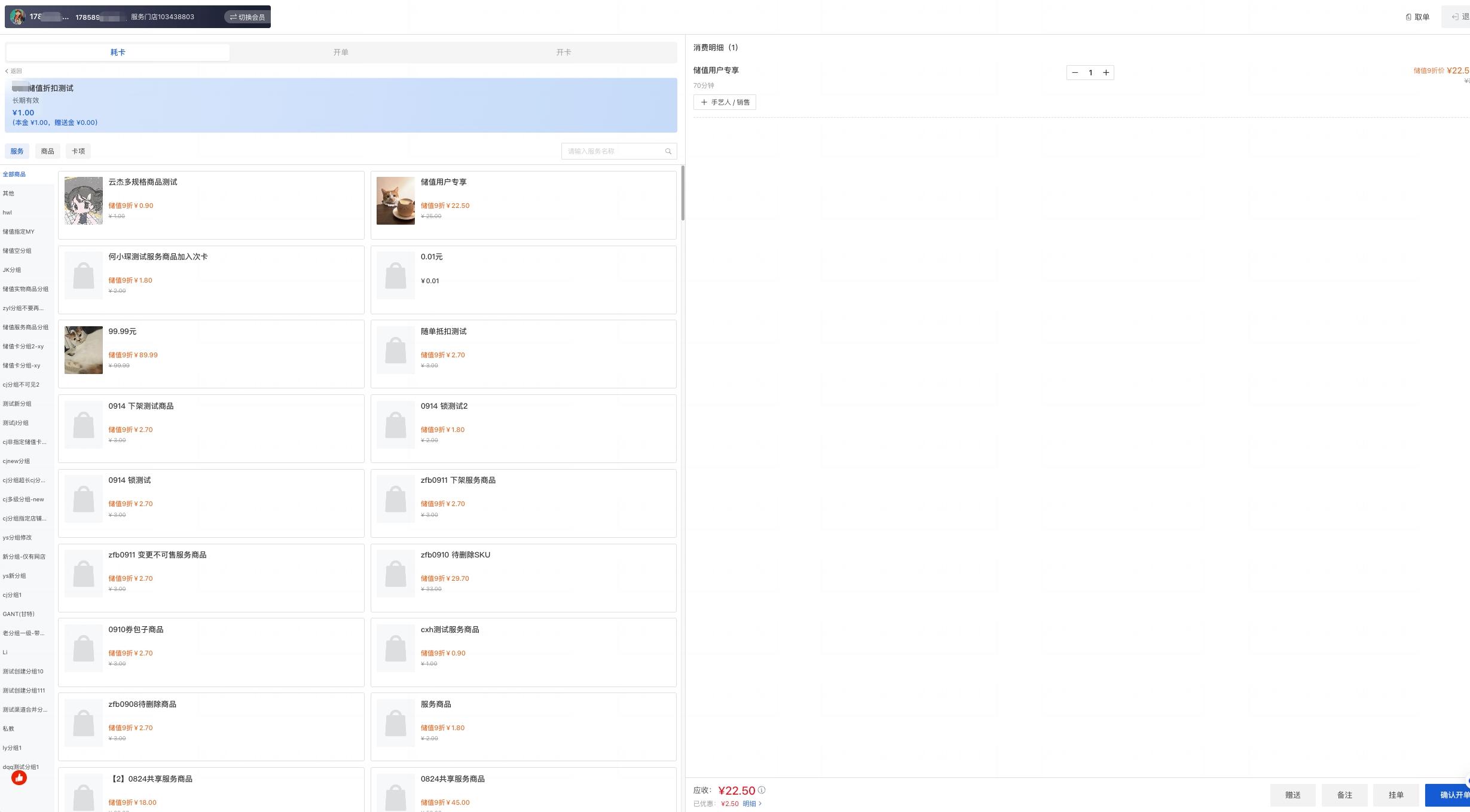Select the 0.01元 product card
Viewport: 1470px width, 812px height.
point(524,280)
